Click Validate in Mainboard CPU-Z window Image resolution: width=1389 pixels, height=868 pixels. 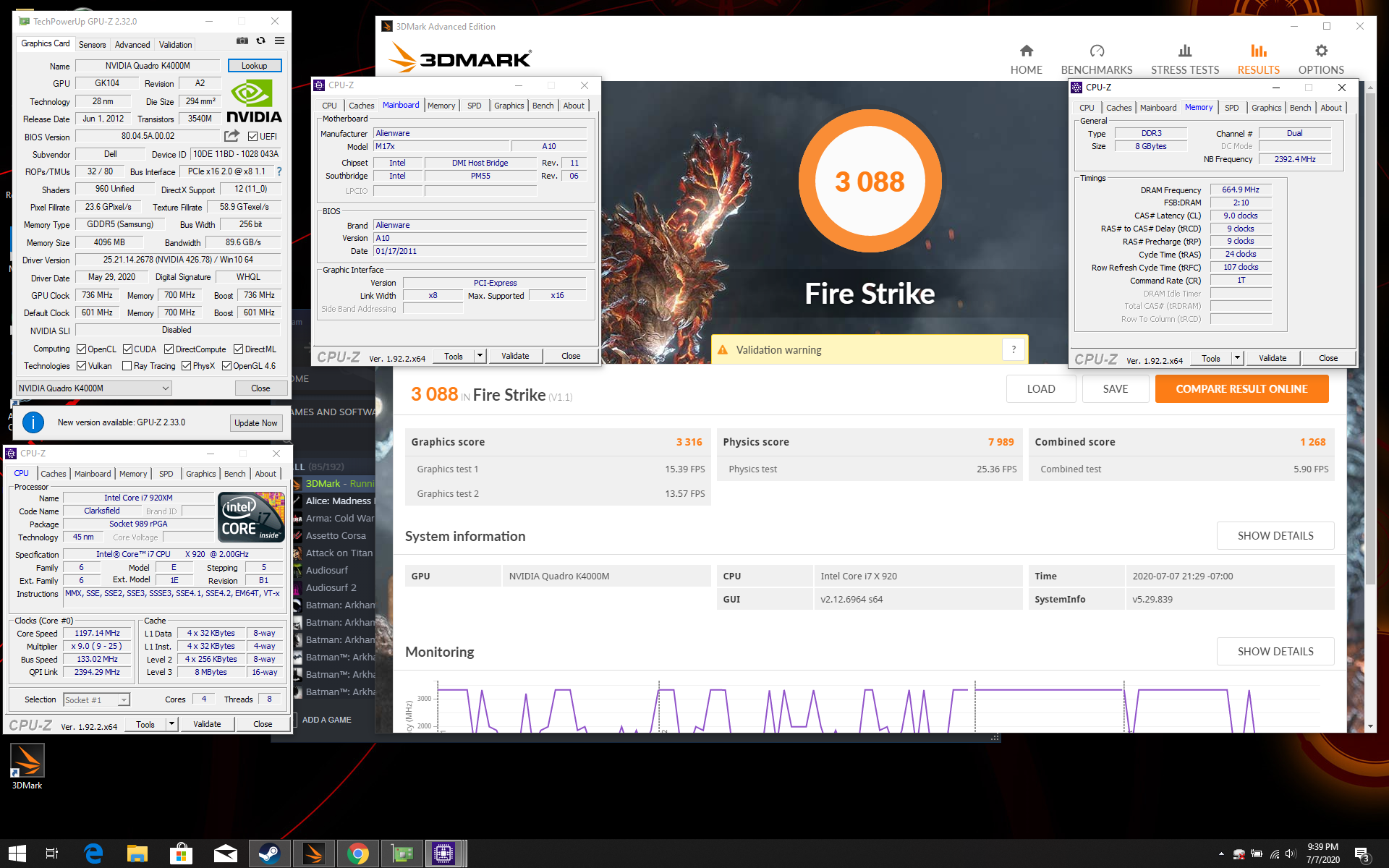(515, 356)
